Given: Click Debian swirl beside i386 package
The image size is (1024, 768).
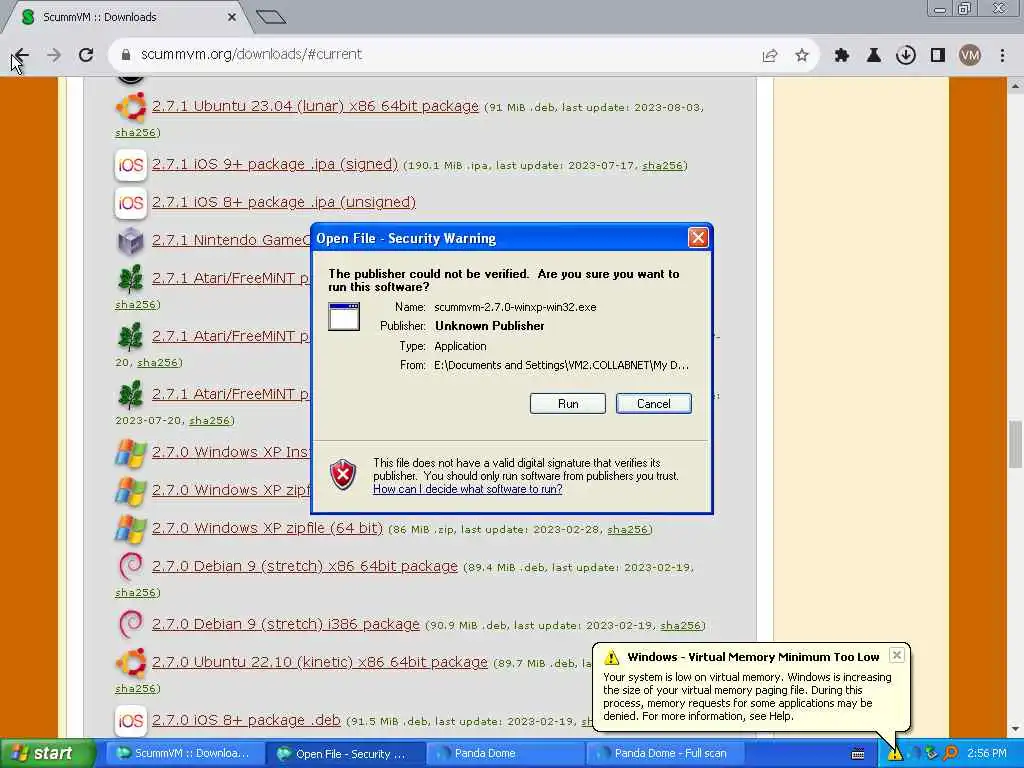Looking at the screenshot, I should coord(131,624).
